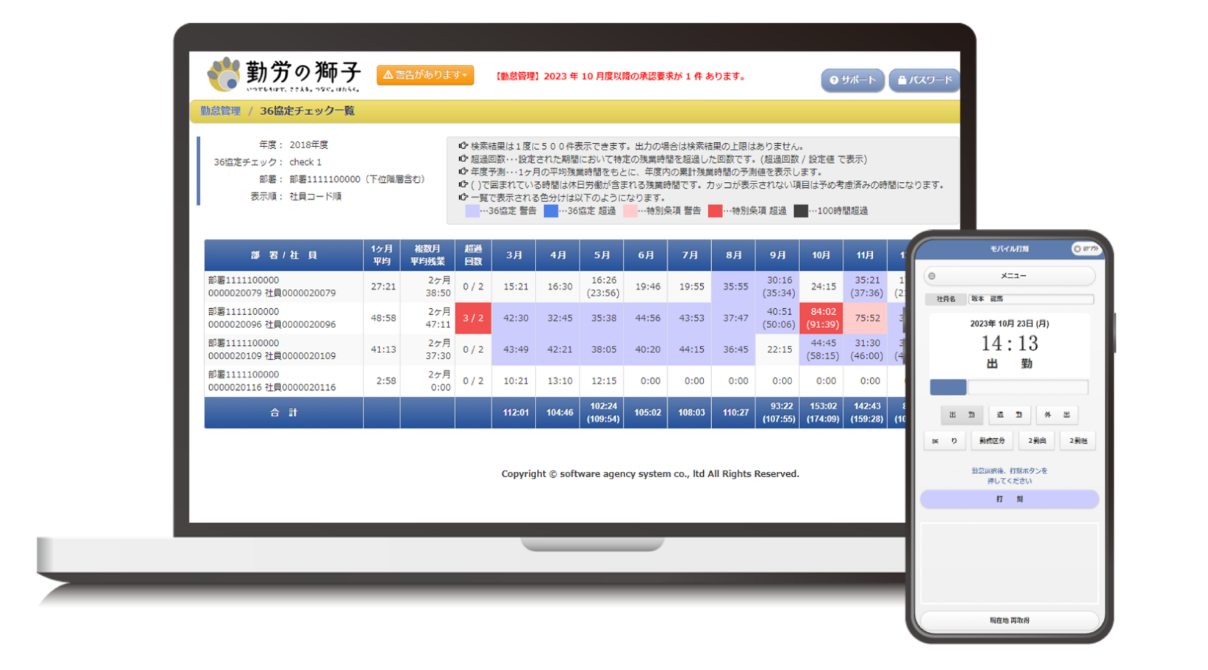Click the 2:58 monthly average cell
1208x670 pixels.
[381, 380]
